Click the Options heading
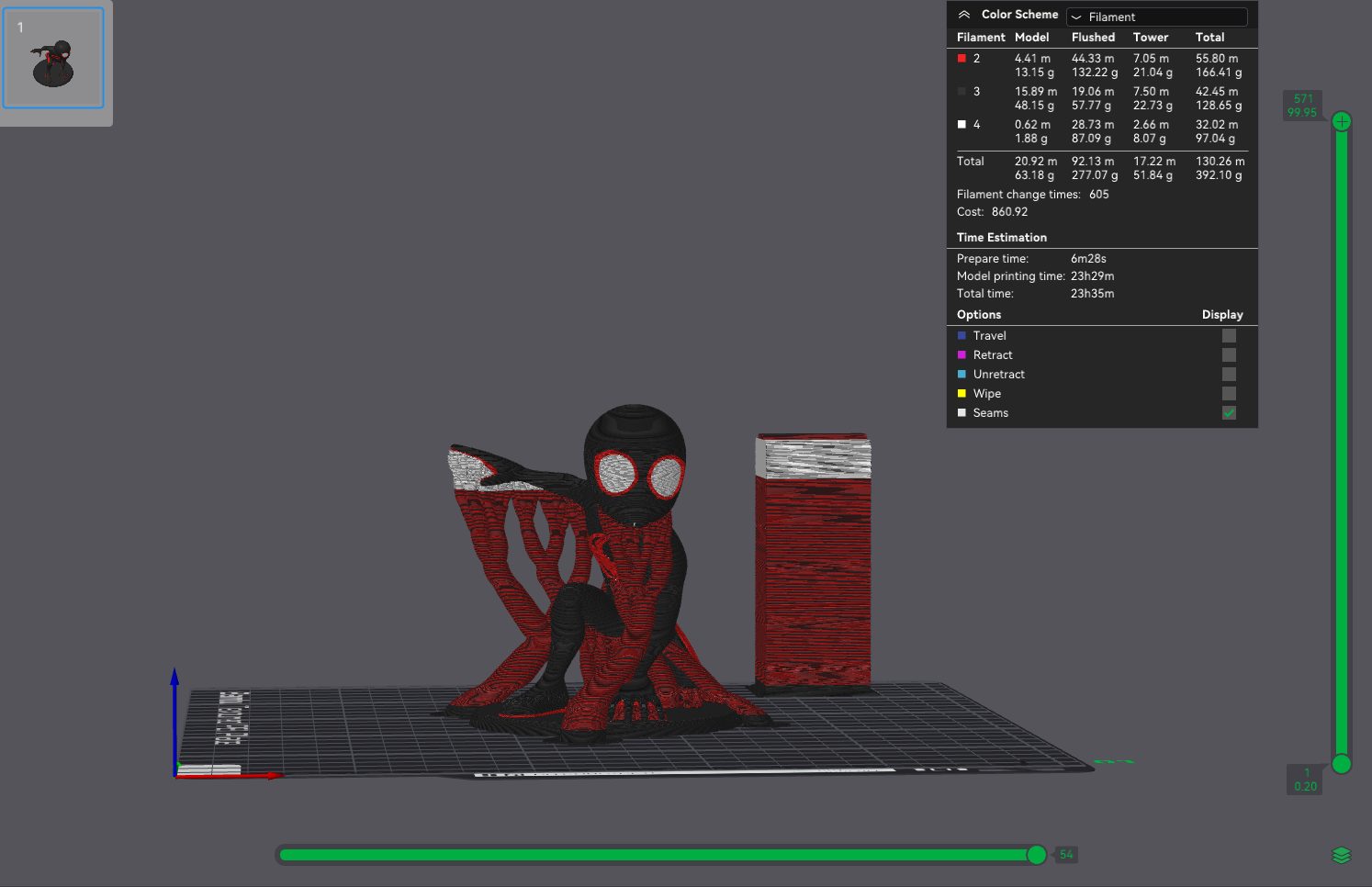Viewport: 1372px width, 887px height. [x=979, y=315]
